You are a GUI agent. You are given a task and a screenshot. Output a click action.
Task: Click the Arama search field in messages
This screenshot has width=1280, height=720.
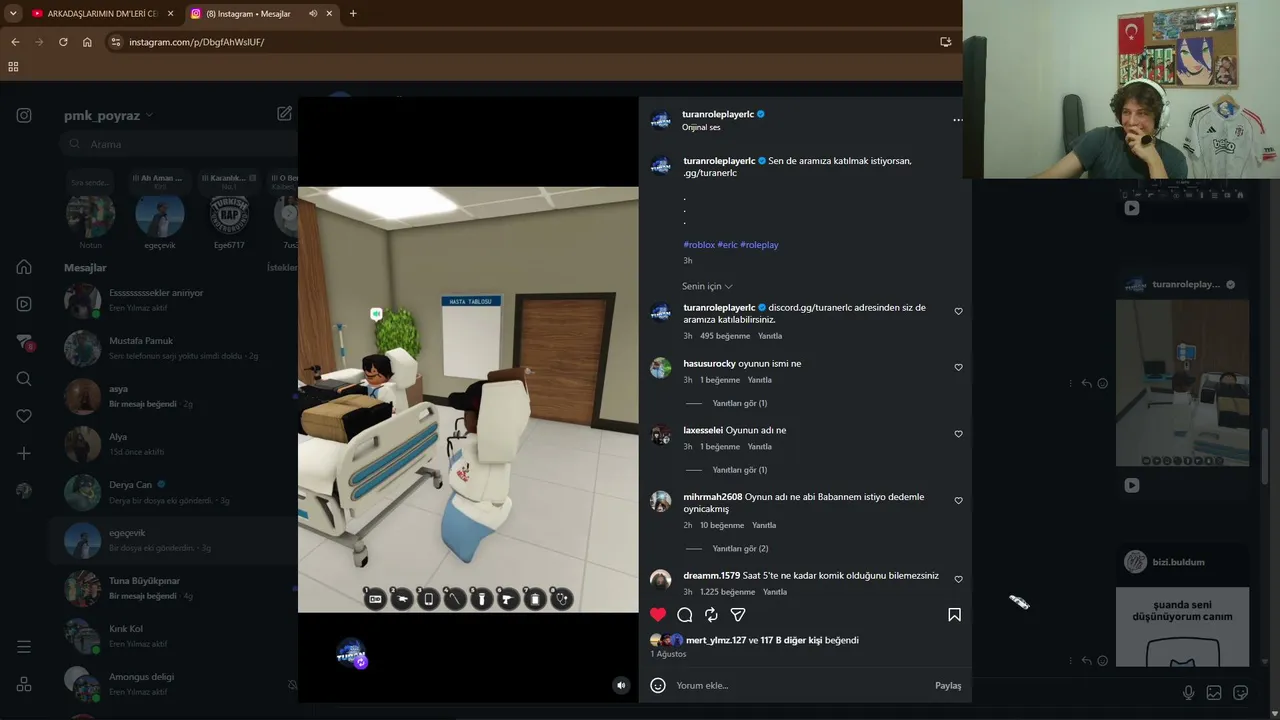click(x=180, y=144)
